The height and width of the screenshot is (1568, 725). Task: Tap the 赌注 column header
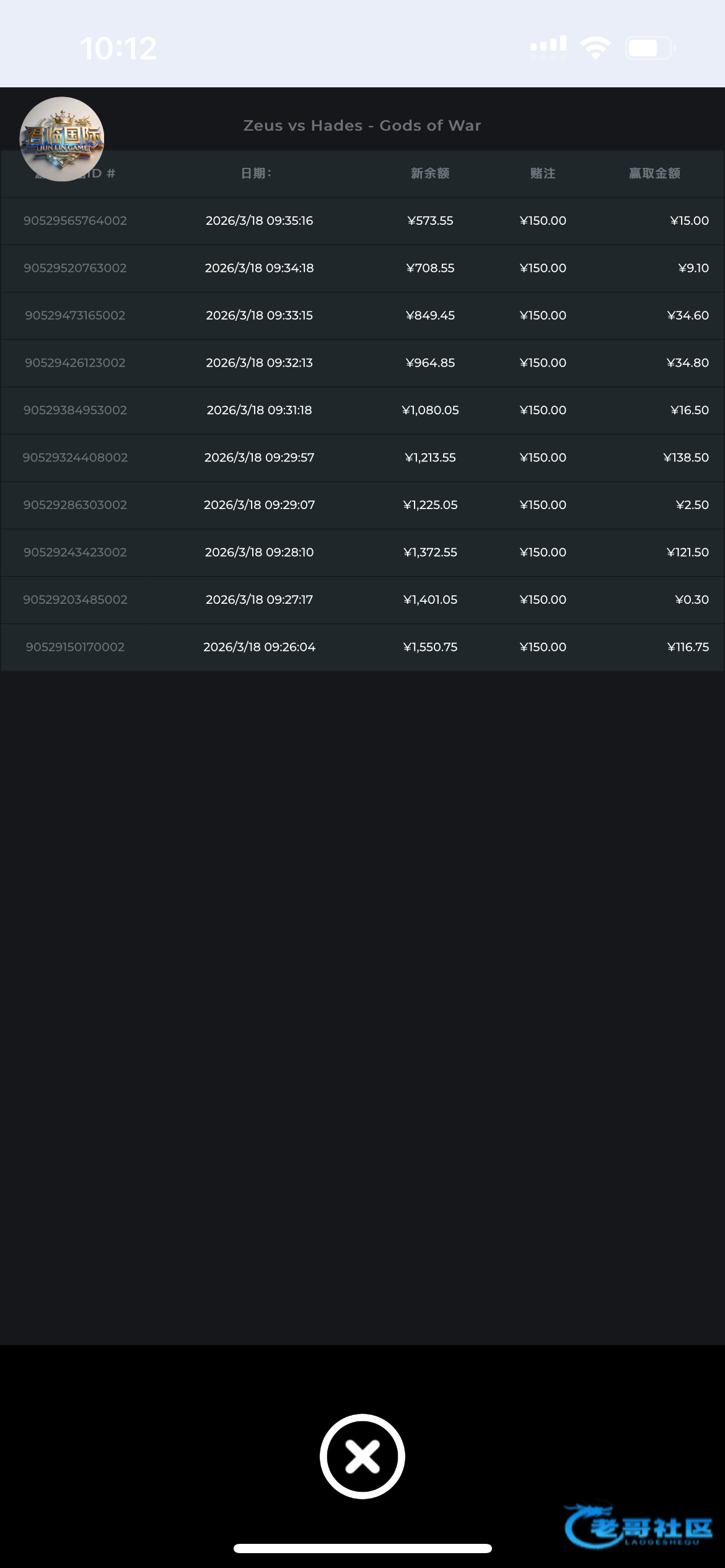[543, 173]
